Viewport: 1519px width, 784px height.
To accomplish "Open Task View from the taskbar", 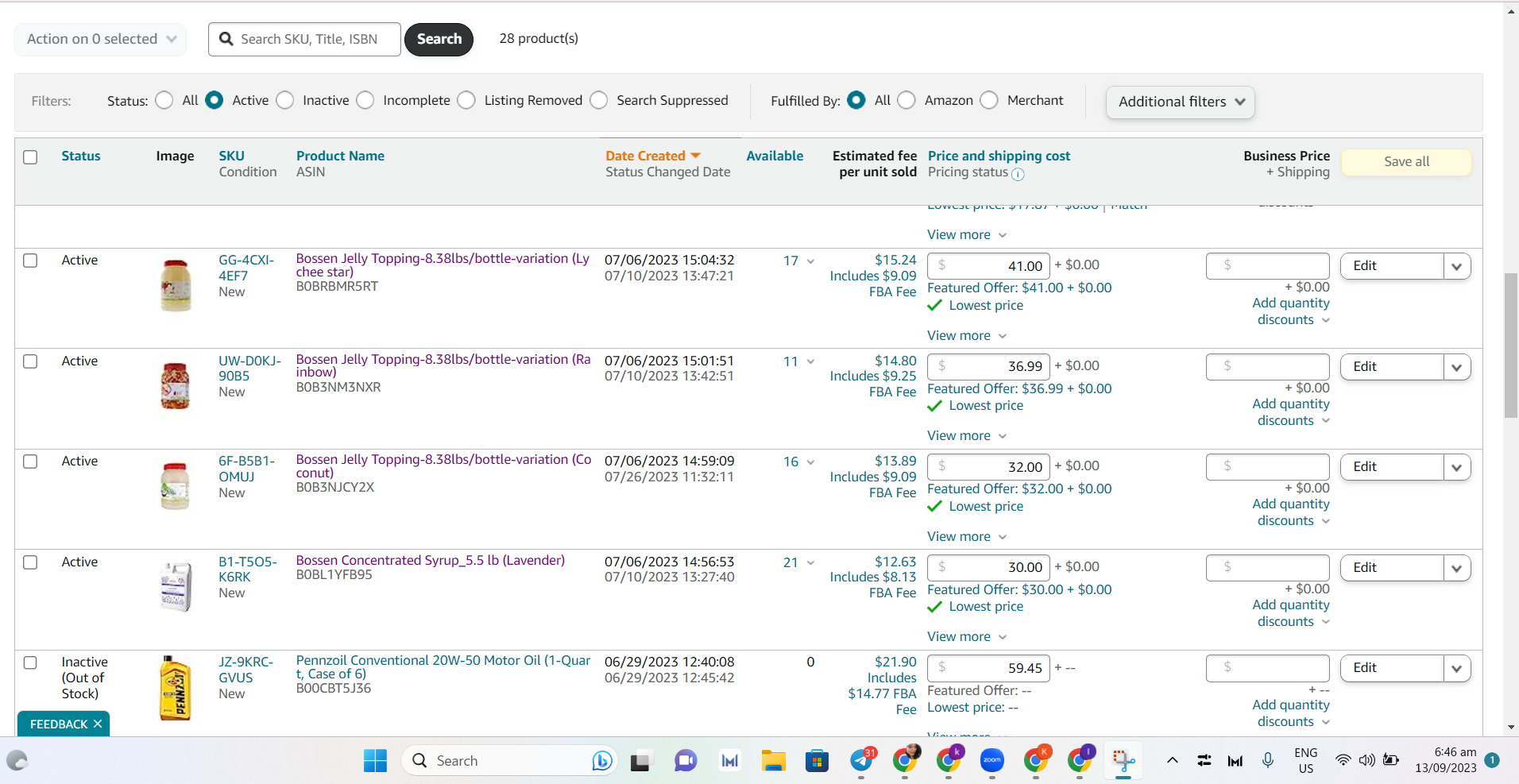I will (640, 761).
